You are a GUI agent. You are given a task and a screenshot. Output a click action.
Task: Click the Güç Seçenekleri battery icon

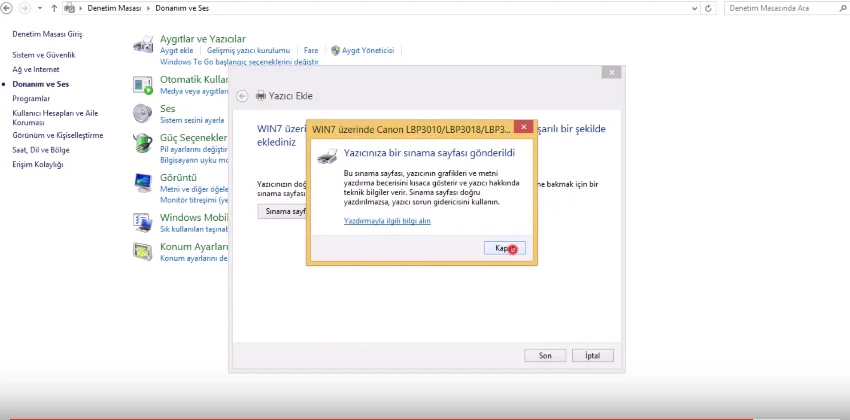coord(143,143)
